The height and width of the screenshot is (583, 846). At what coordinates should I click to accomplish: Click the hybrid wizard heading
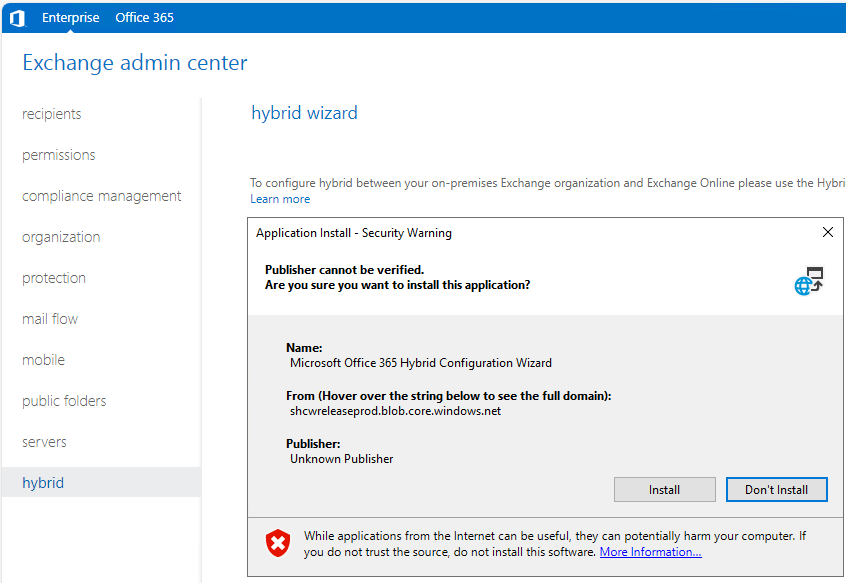(x=304, y=113)
